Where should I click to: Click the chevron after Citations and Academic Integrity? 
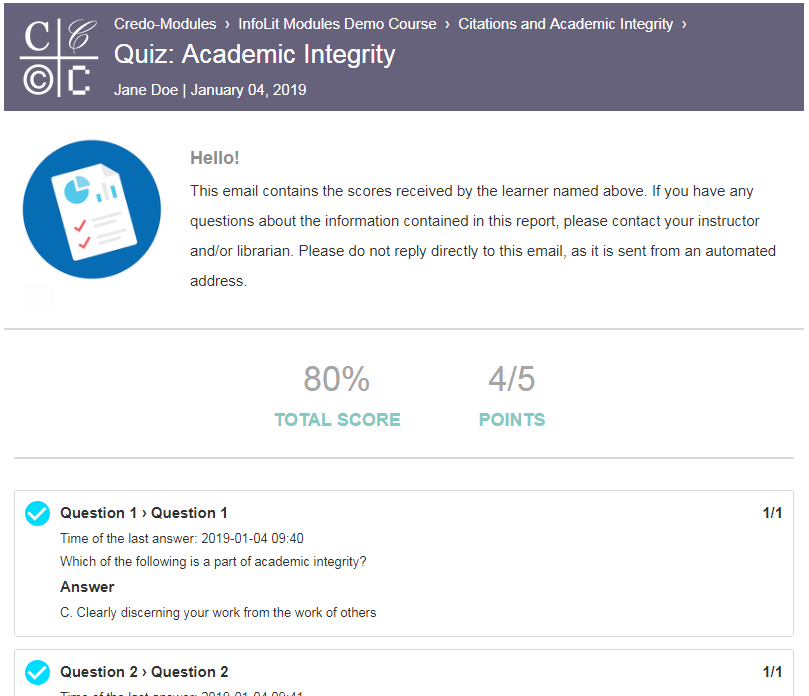pos(684,24)
